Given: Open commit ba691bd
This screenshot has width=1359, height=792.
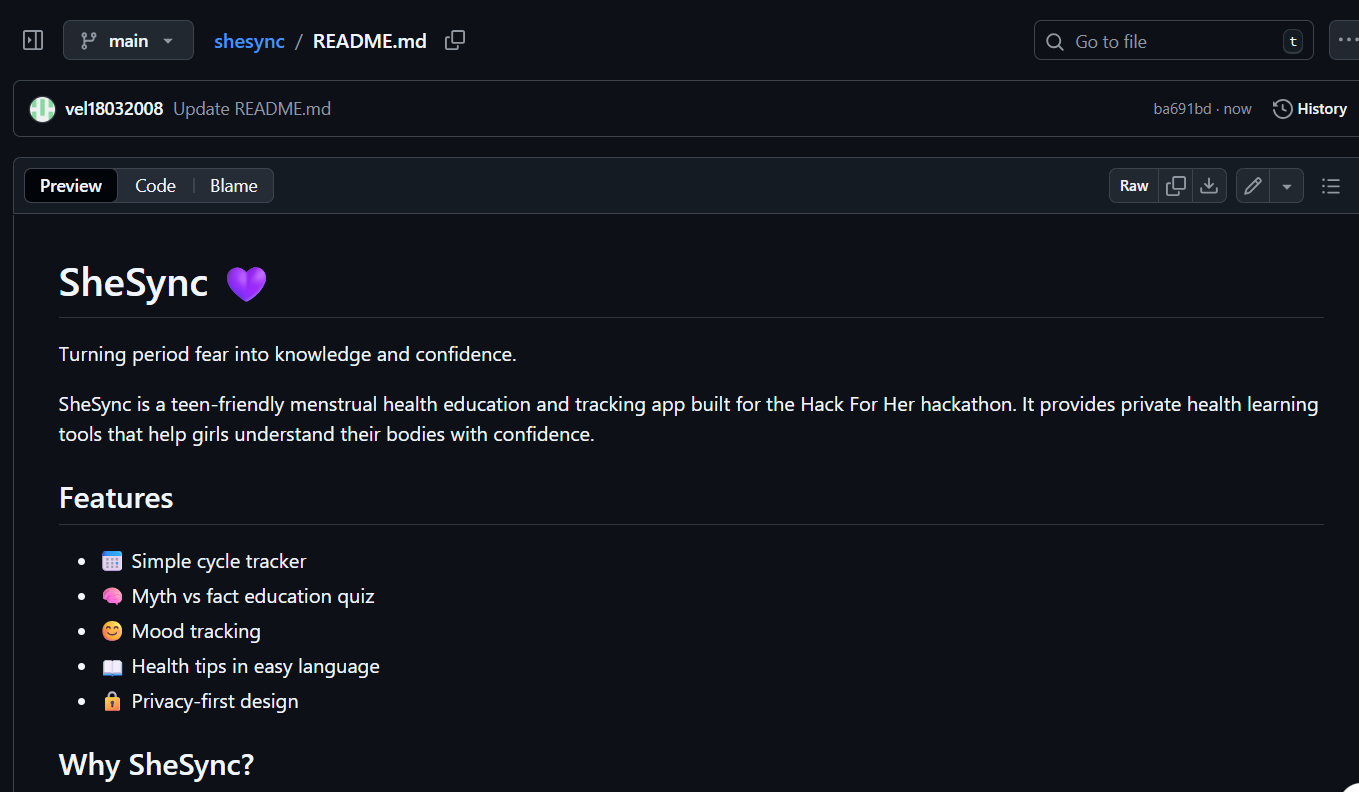Looking at the screenshot, I should (1182, 109).
